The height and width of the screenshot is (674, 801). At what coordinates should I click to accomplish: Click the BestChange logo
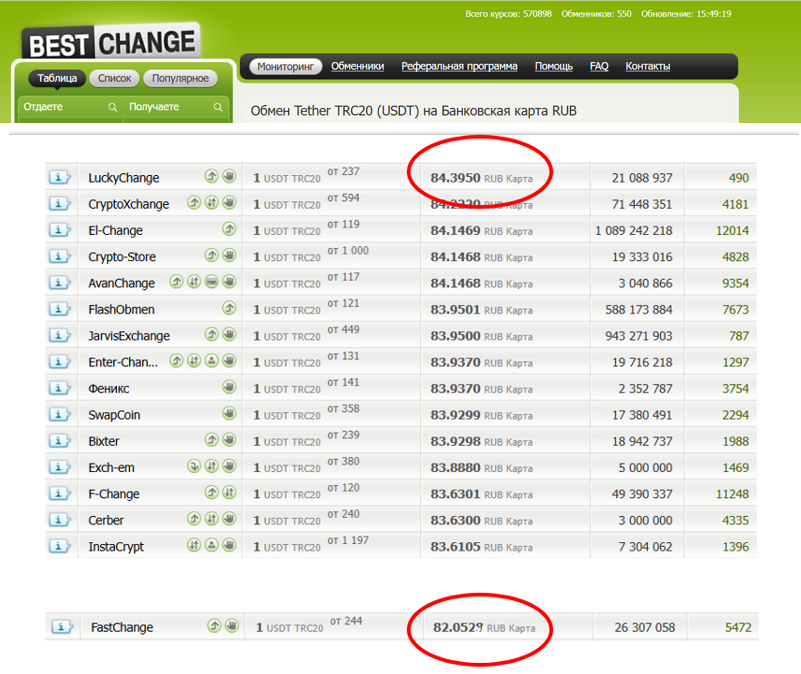(x=111, y=42)
